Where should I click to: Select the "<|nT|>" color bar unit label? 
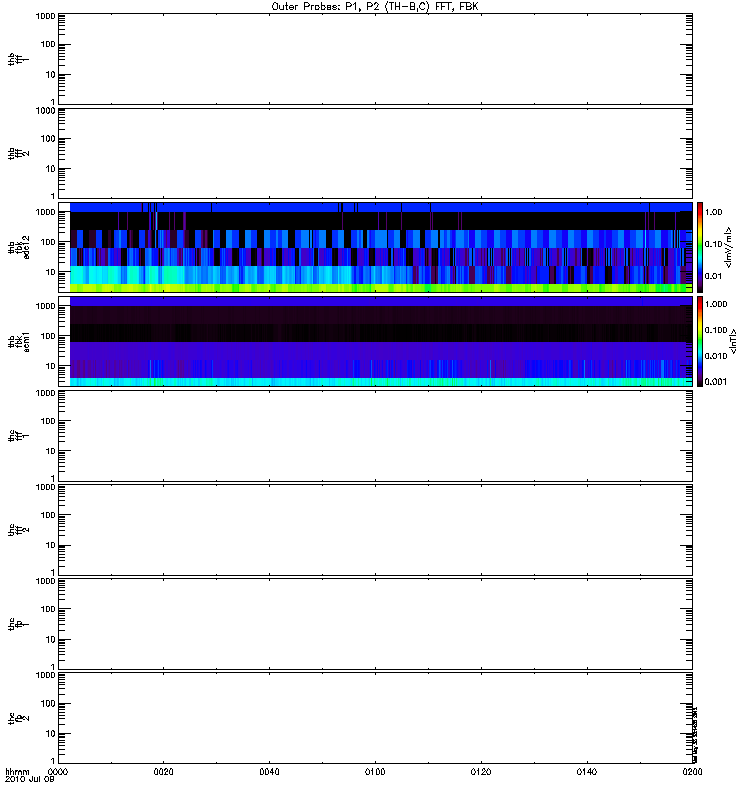pos(733,341)
